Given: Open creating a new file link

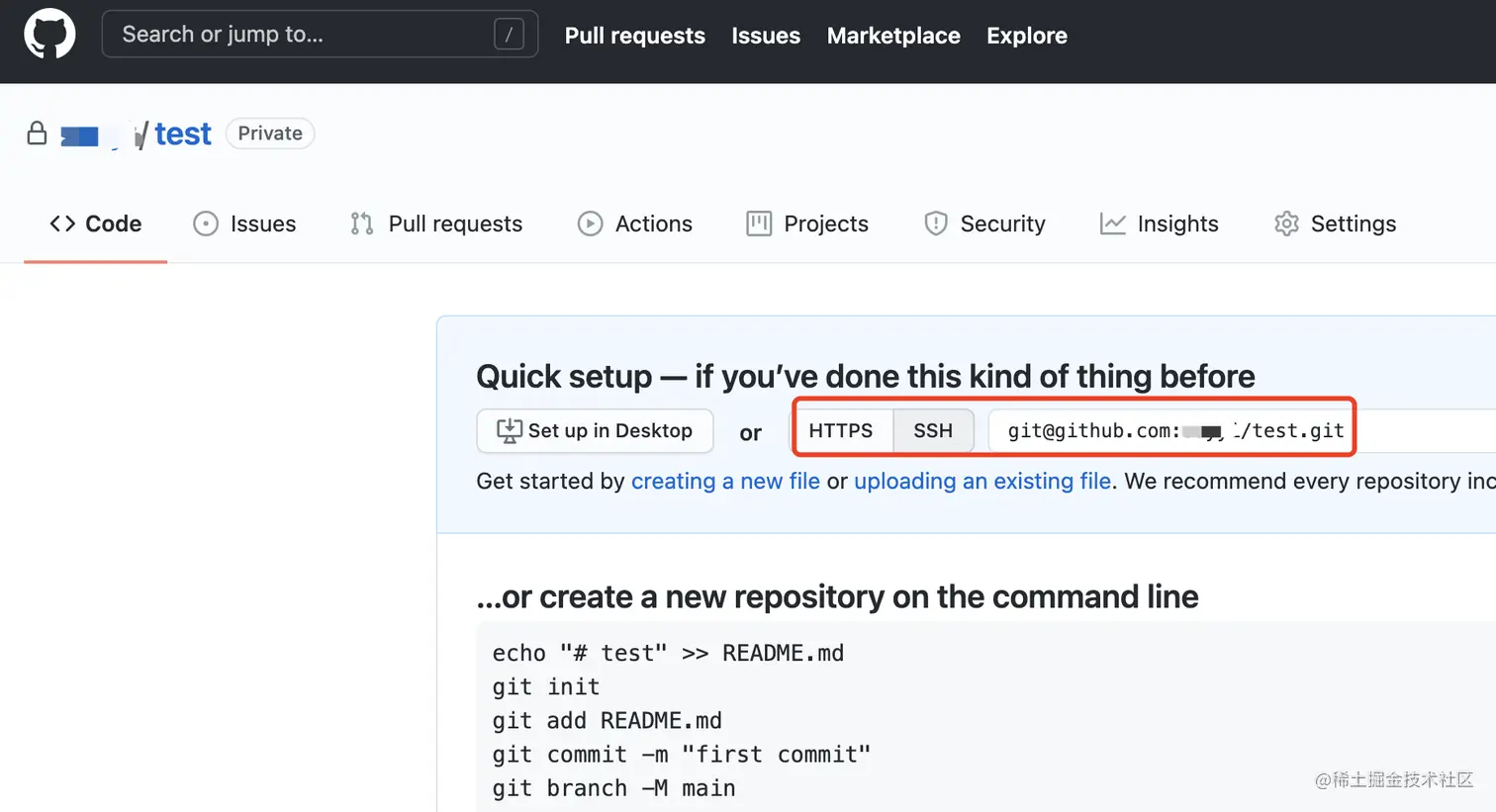Looking at the screenshot, I should [x=725, y=482].
